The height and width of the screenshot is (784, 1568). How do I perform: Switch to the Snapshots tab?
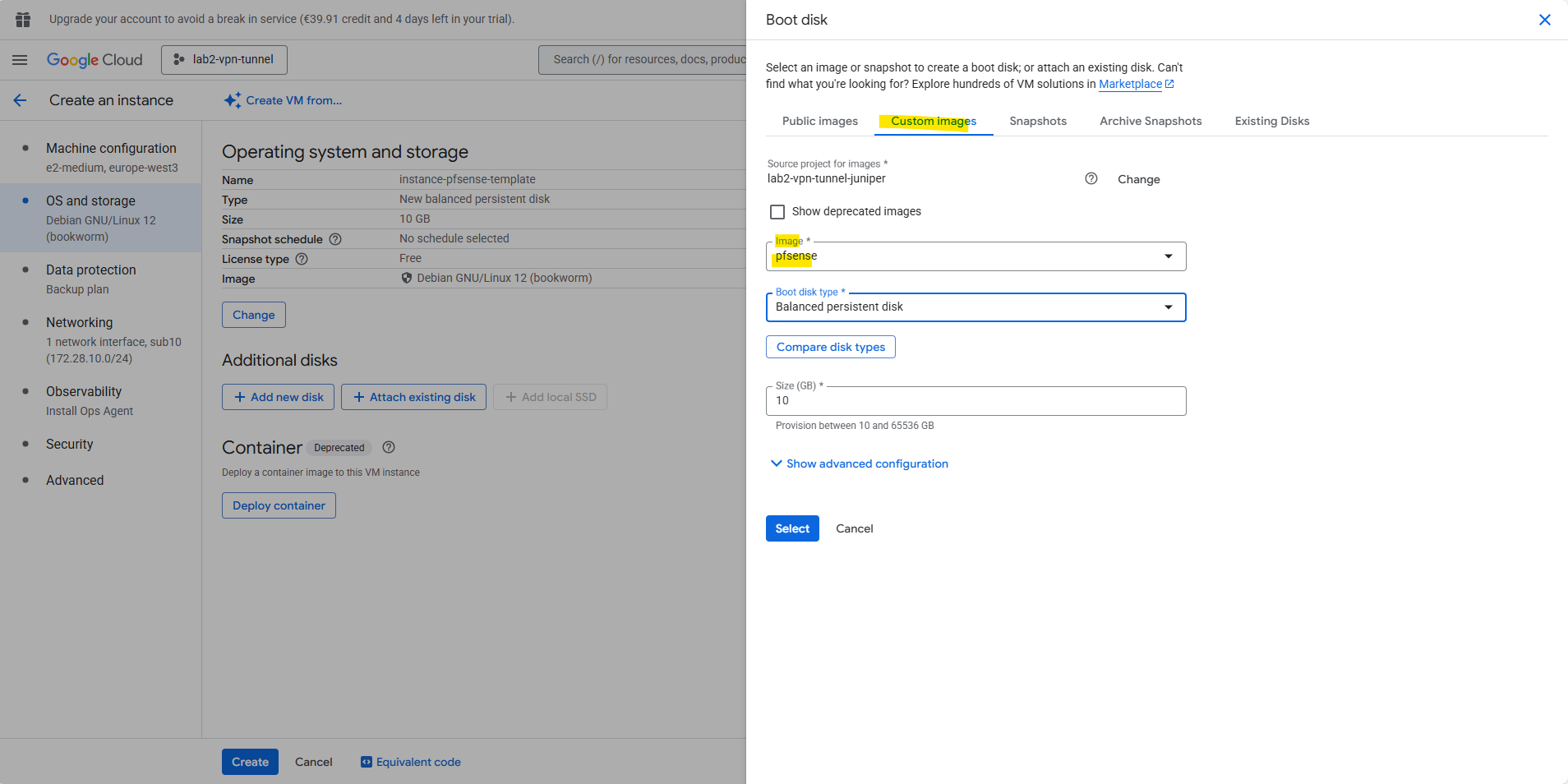1037,121
